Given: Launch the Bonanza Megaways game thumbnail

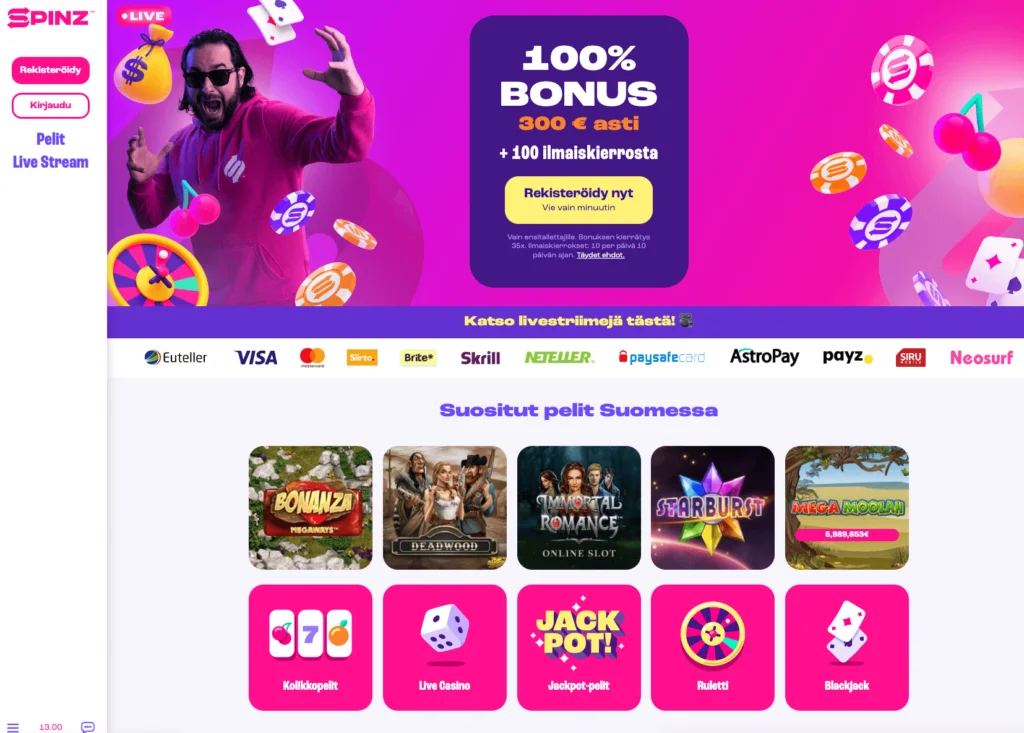Looking at the screenshot, I should coord(310,508).
